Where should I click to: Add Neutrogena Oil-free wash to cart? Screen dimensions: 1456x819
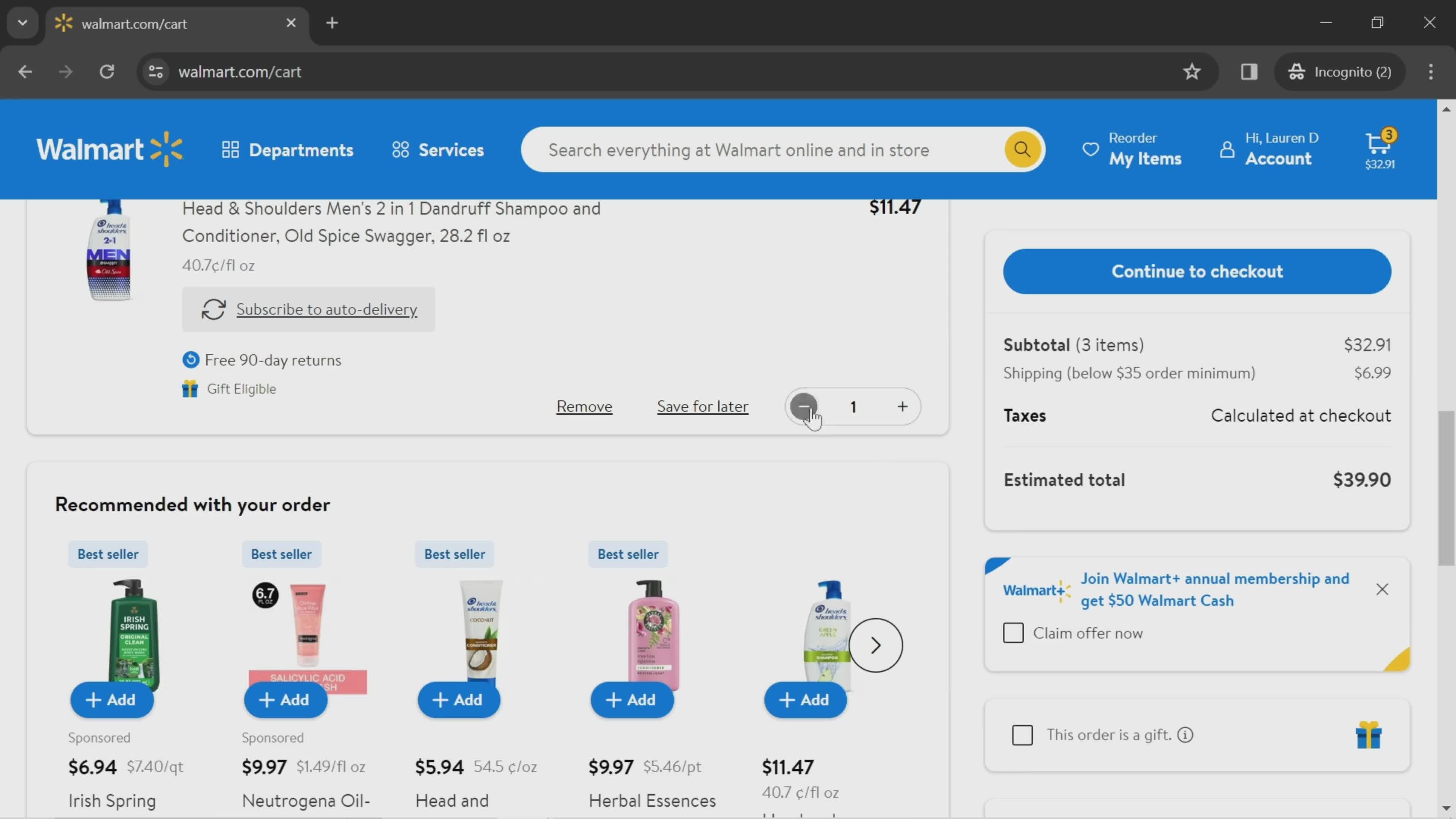tap(285, 700)
